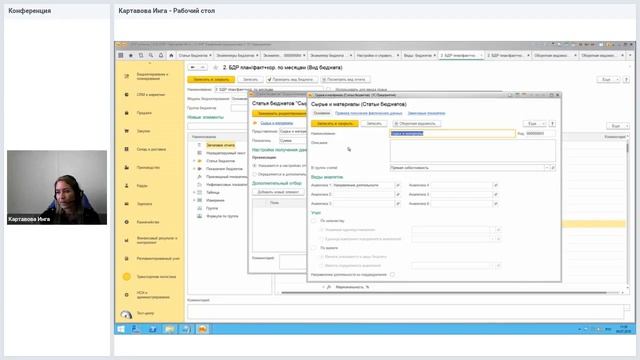Screen dimensions: 640x360
Task: Open the Windows Start button
Action: (121, 329)
